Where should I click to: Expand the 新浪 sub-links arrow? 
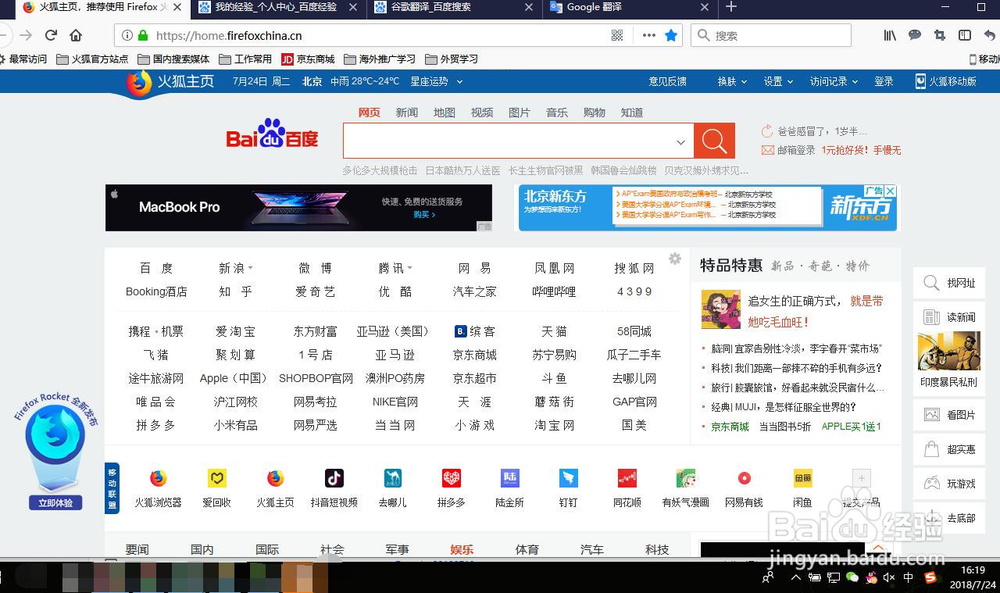[251, 268]
